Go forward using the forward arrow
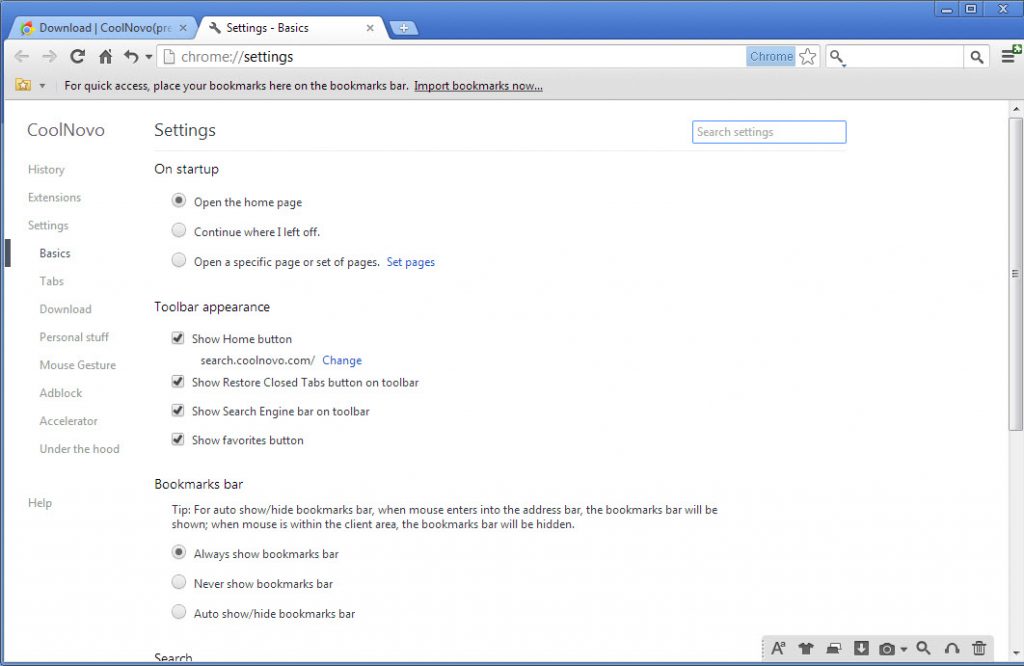This screenshot has width=1024, height=666. click(x=50, y=57)
